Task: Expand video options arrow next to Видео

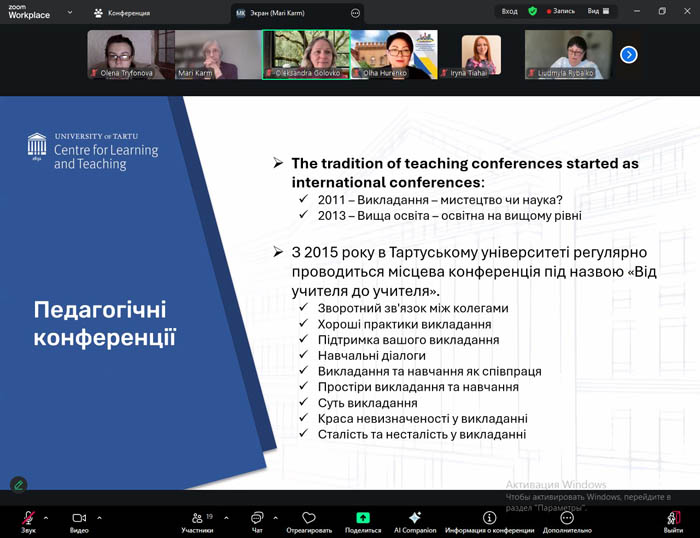Action: [99, 517]
